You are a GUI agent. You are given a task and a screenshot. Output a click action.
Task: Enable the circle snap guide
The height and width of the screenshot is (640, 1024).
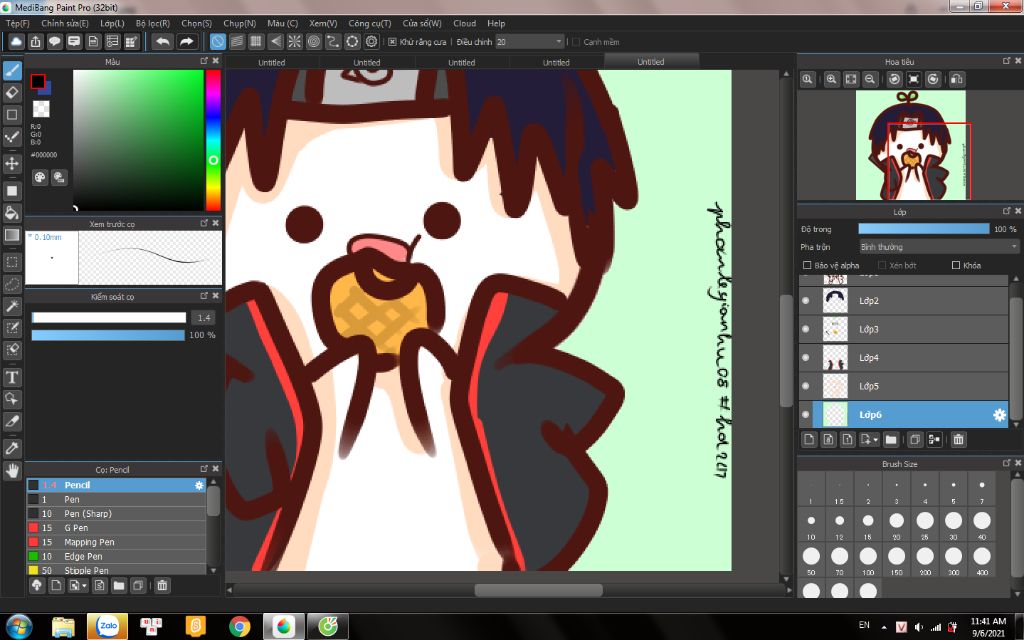[314, 42]
